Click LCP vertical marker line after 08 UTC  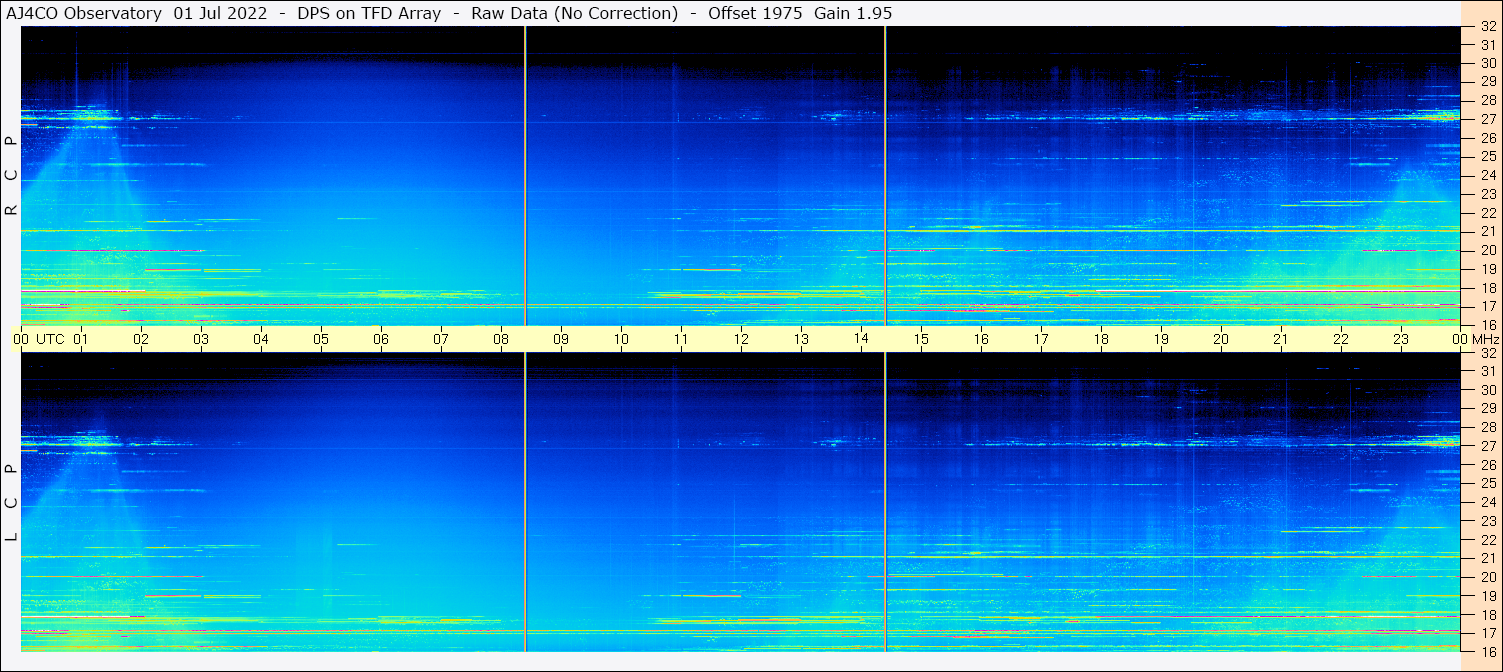tap(525, 503)
